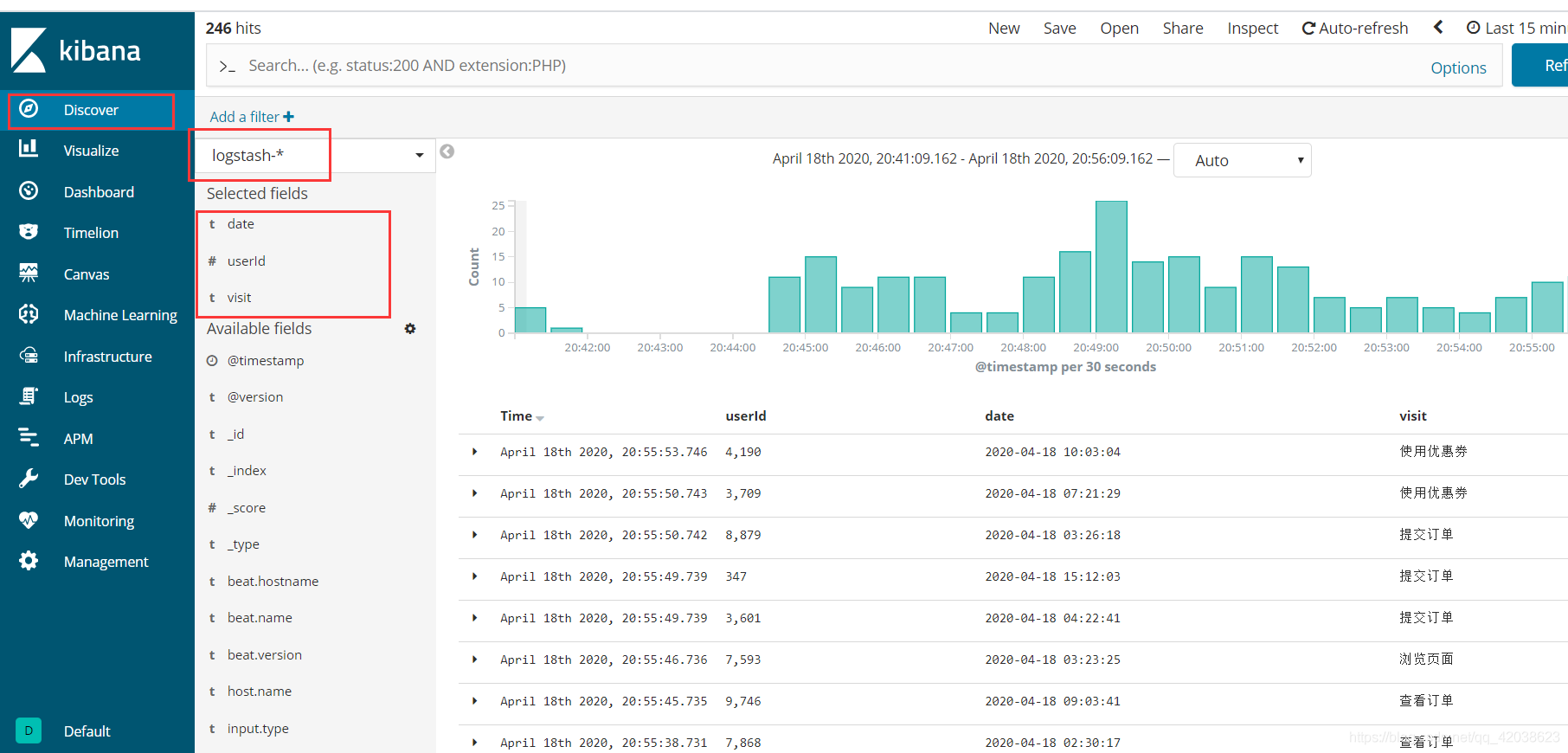Click the Kibana logo
Image resolution: width=1568 pixels, height=753 pixels.
pos(76,50)
